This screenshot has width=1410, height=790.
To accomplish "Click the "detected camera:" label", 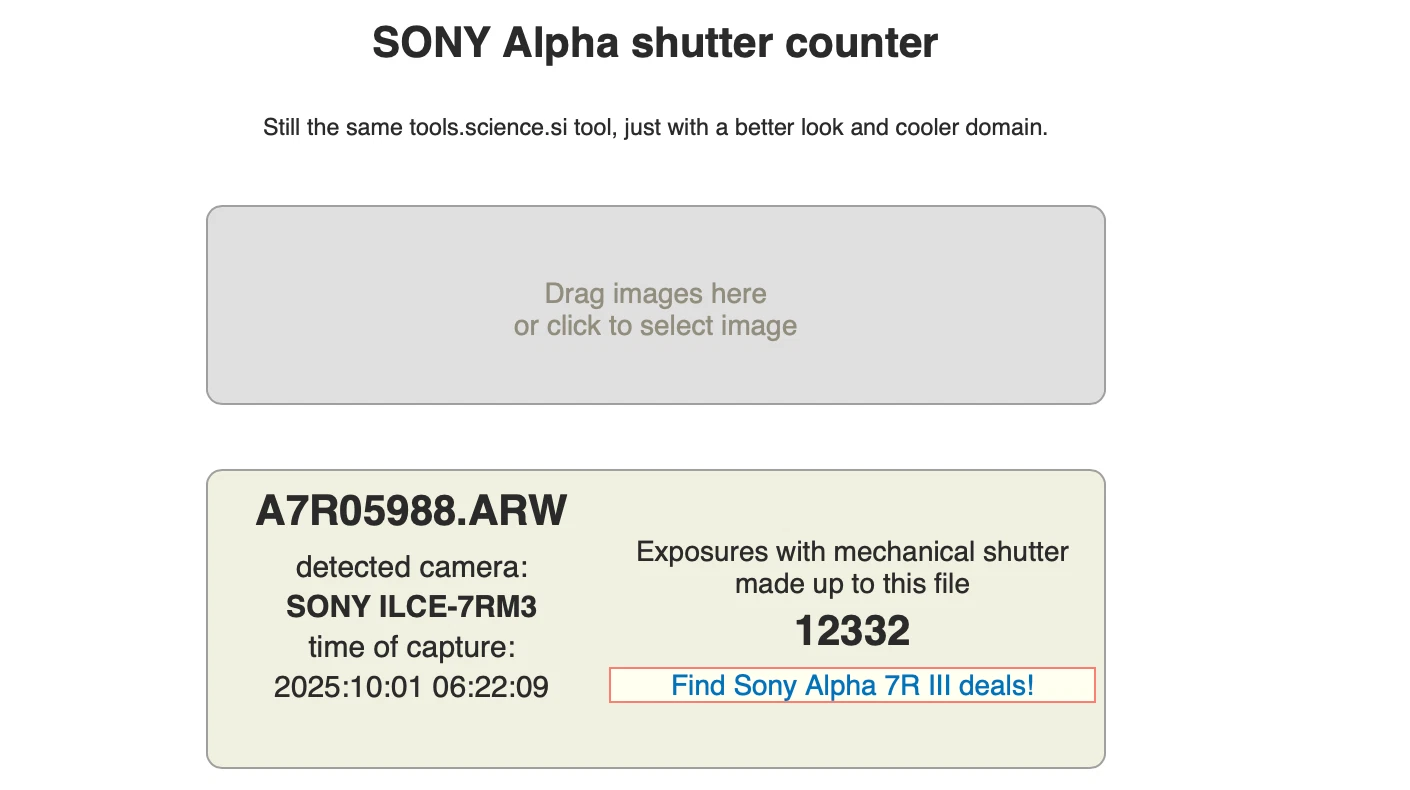I will coord(411,568).
